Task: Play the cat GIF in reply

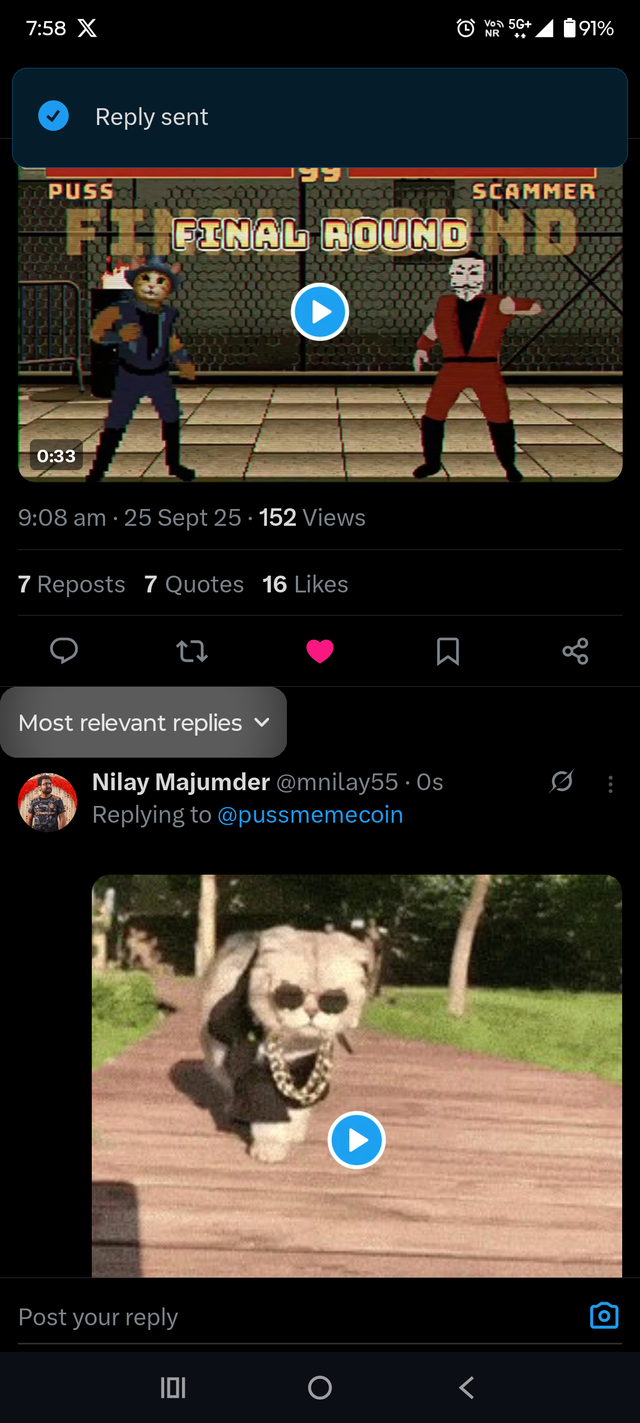Action: click(x=356, y=1139)
